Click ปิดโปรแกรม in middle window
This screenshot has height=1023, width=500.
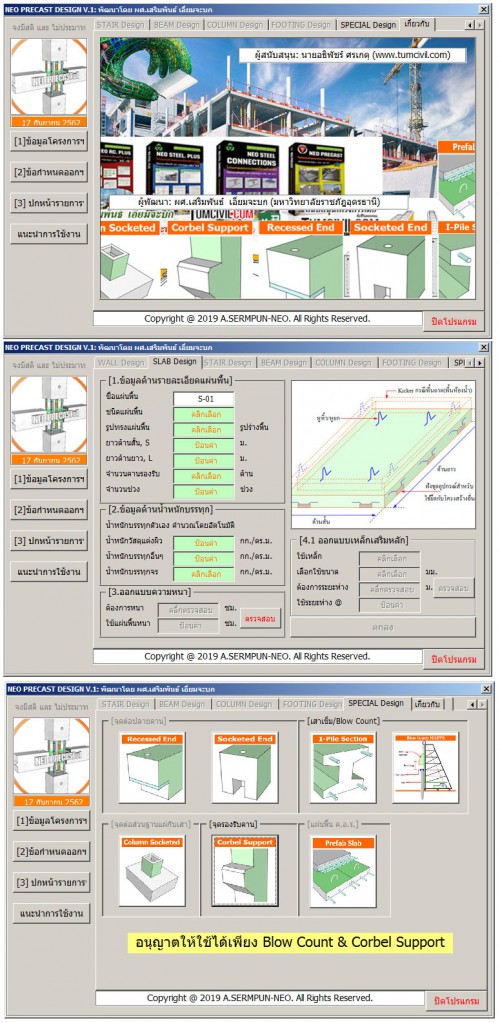pos(454,660)
